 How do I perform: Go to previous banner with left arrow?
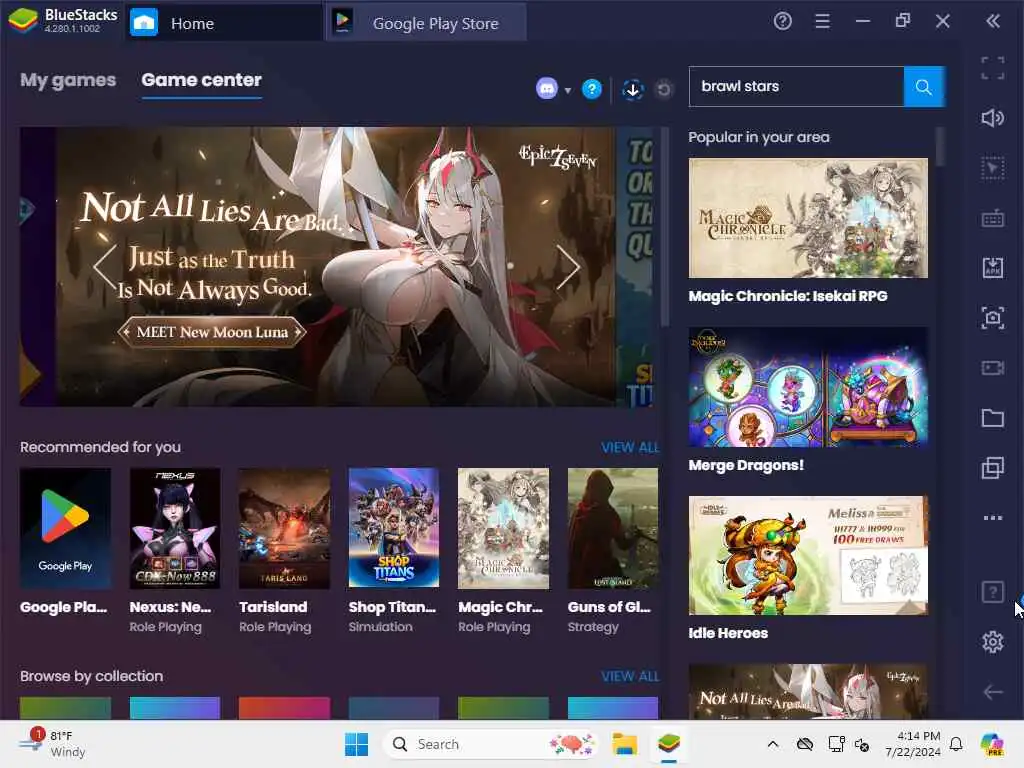104,266
